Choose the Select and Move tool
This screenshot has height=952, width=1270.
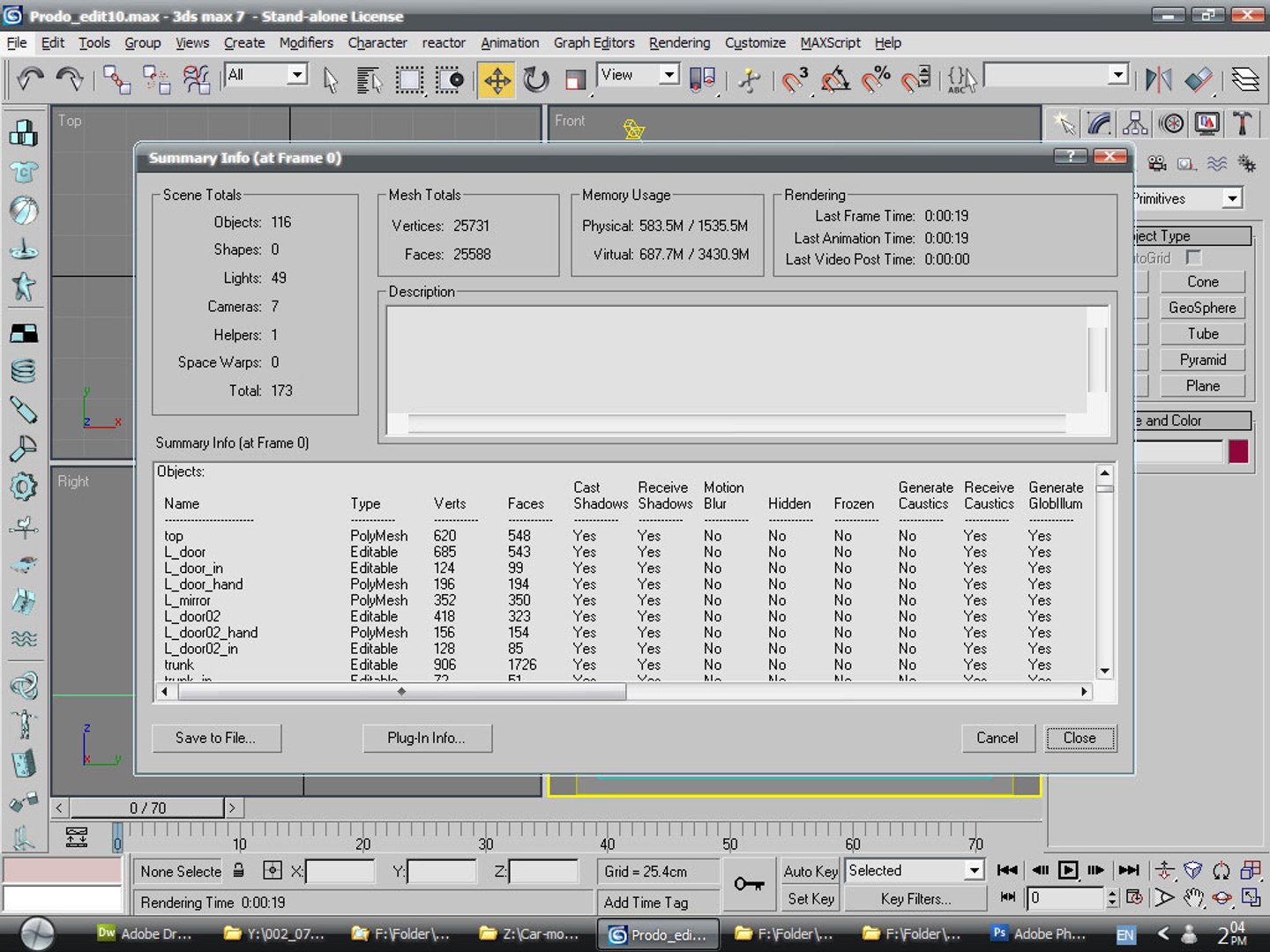pos(497,79)
